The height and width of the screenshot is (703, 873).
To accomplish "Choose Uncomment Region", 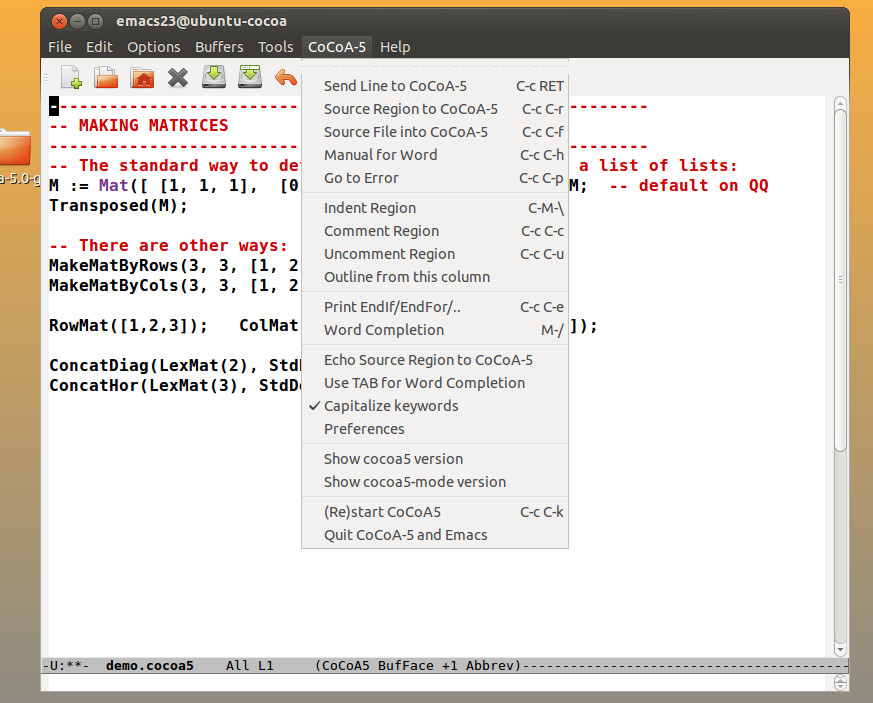I will point(434,254).
